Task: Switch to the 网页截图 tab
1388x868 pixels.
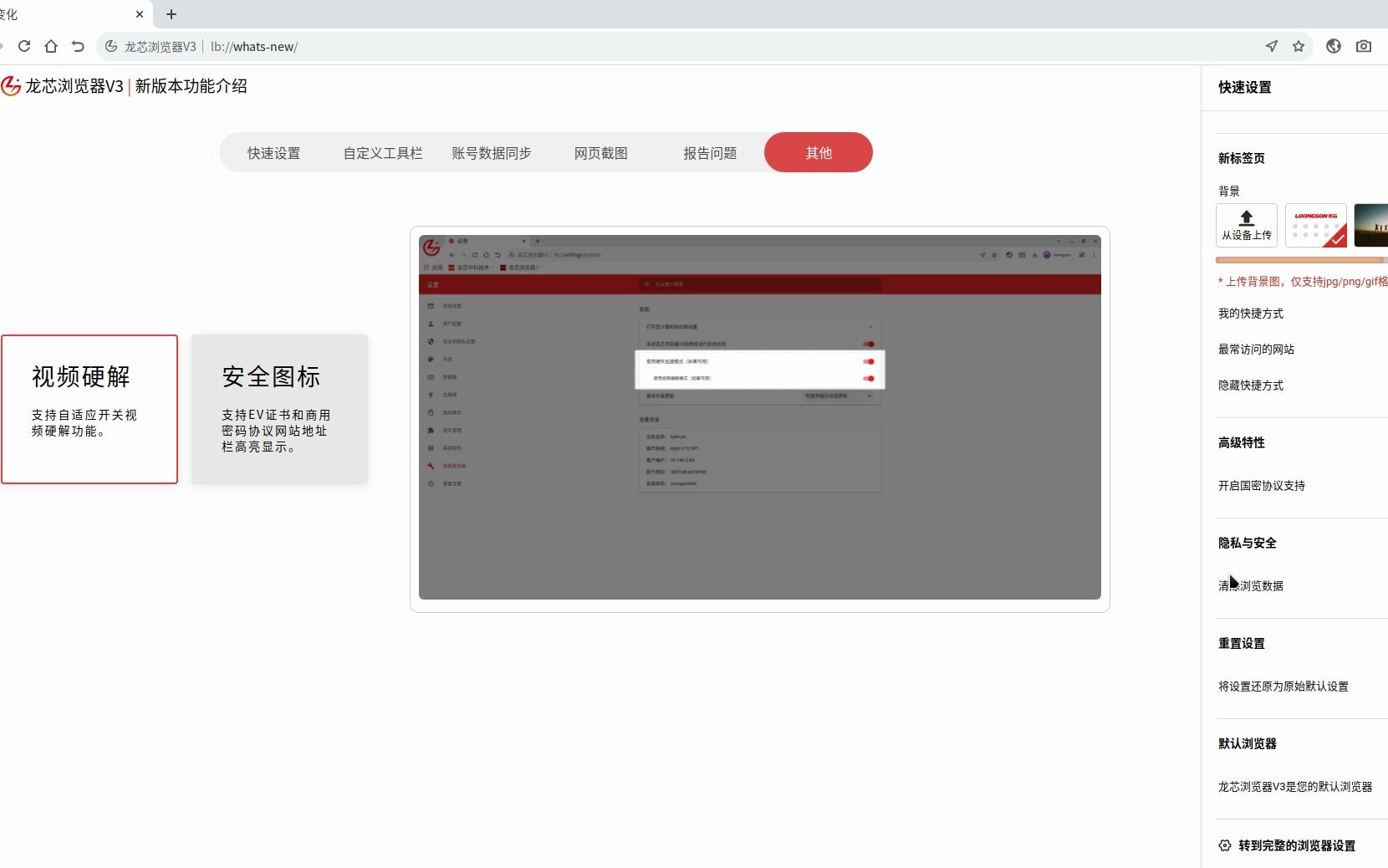Action: pyautogui.click(x=600, y=153)
